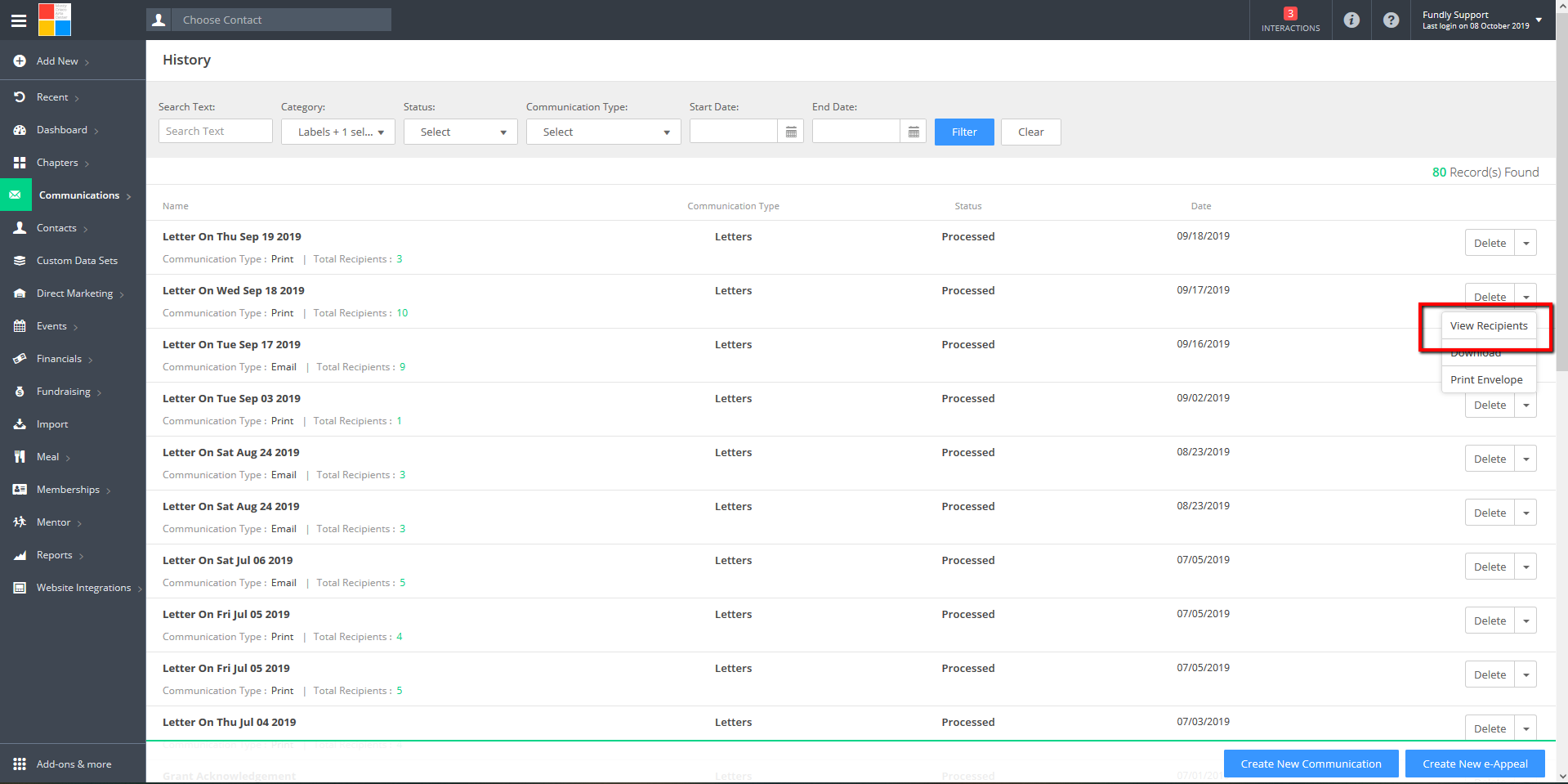The height and width of the screenshot is (784, 1568).
Task: Click the Clear button
Action: [1030, 132]
